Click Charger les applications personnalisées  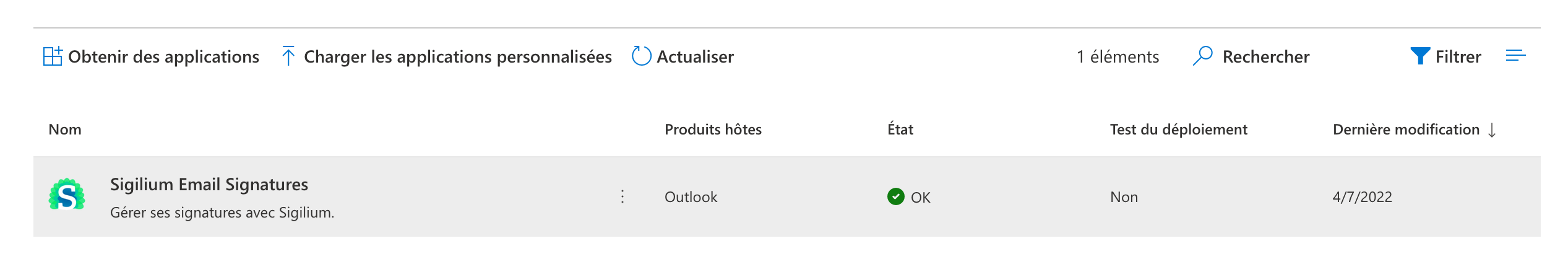point(457,57)
